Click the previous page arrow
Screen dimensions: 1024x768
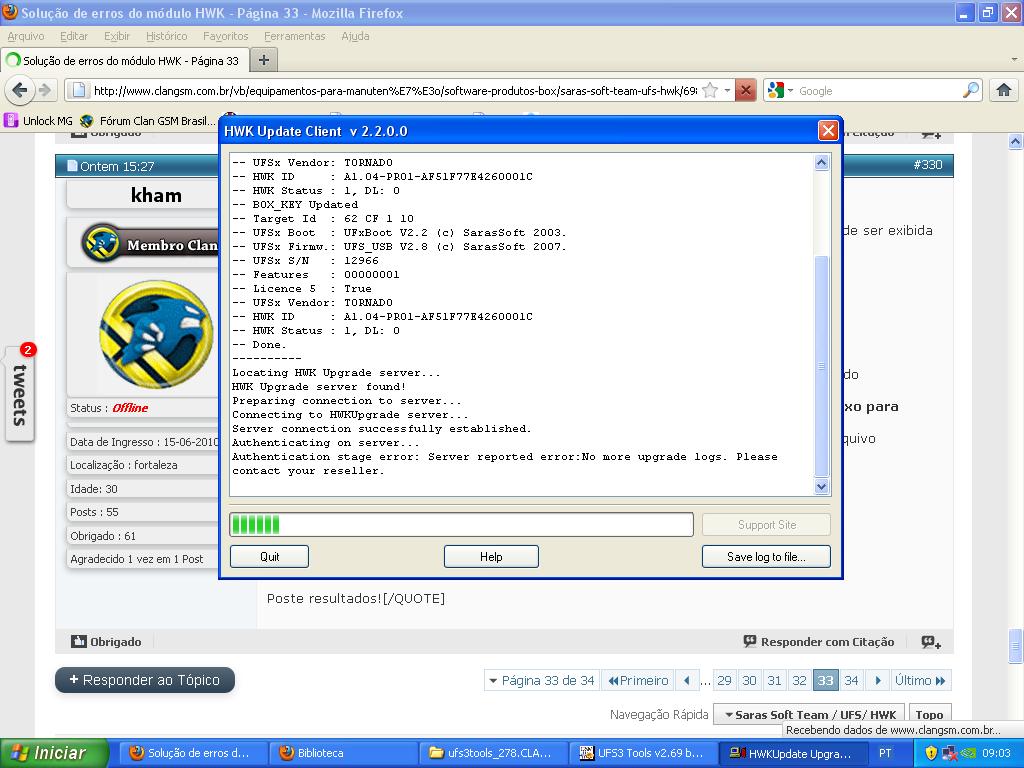coord(687,680)
